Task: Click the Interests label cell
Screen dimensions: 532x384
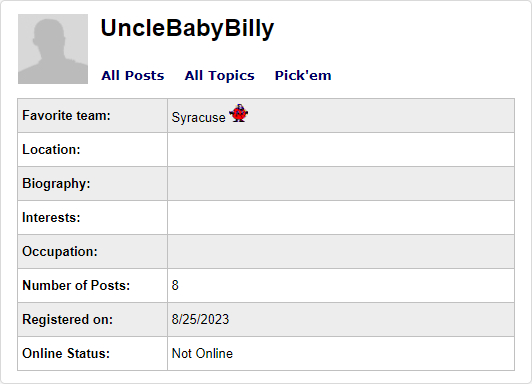Action: pyautogui.click(x=92, y=217)
